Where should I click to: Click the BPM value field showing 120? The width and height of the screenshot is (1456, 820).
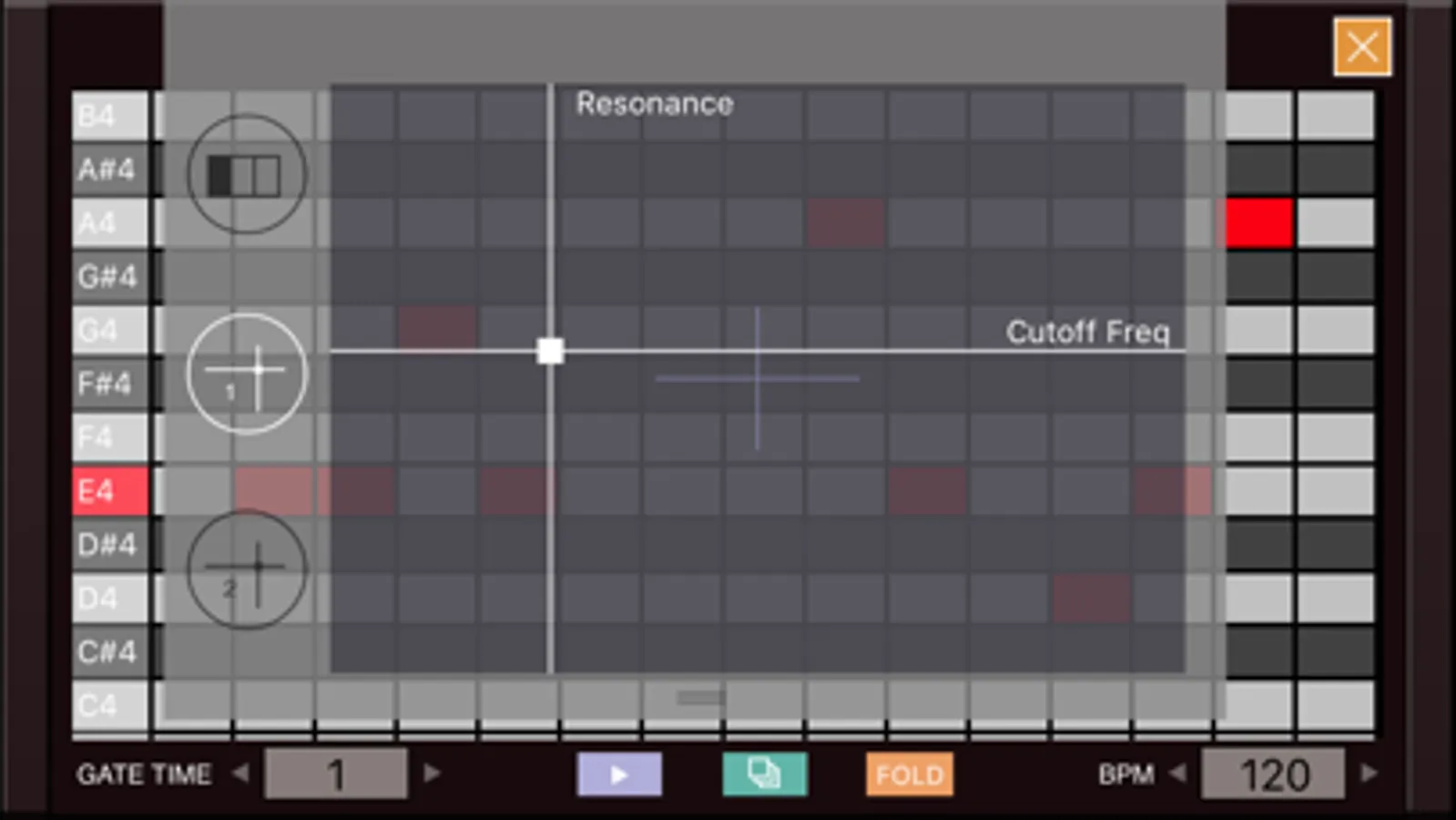(1273, 774)
